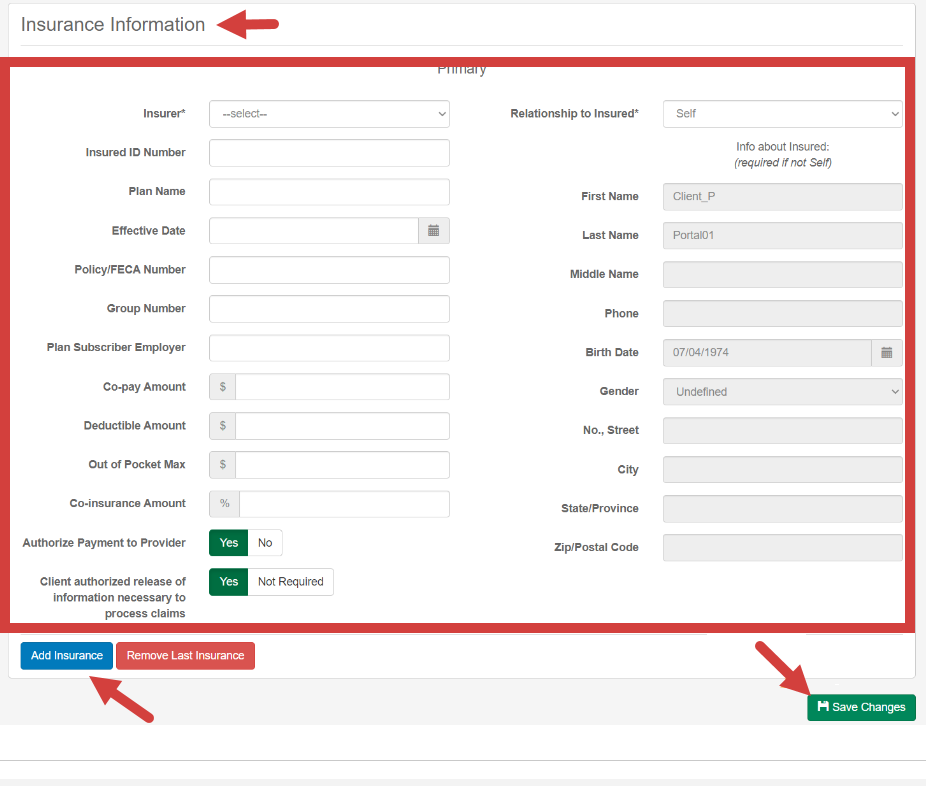Click inside the Insured ID Number field
The image size is (926, 786).
coord(328,152)
